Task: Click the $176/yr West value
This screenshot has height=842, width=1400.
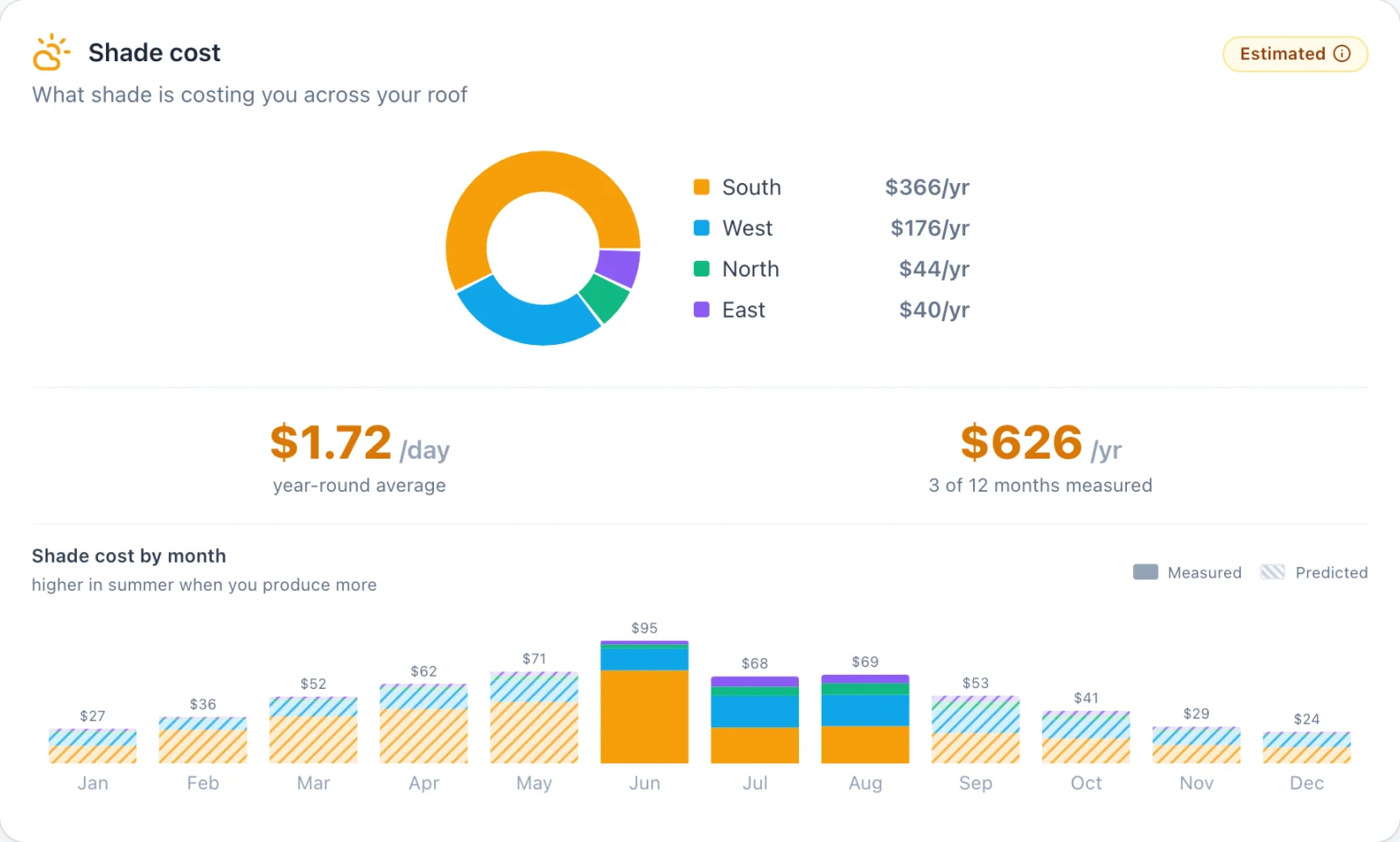Action: click(930, 228)
